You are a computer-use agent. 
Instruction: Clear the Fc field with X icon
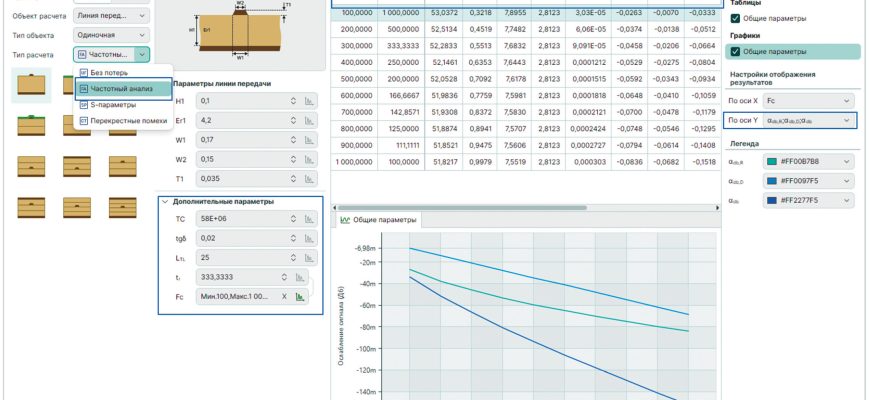click(283, 296)
